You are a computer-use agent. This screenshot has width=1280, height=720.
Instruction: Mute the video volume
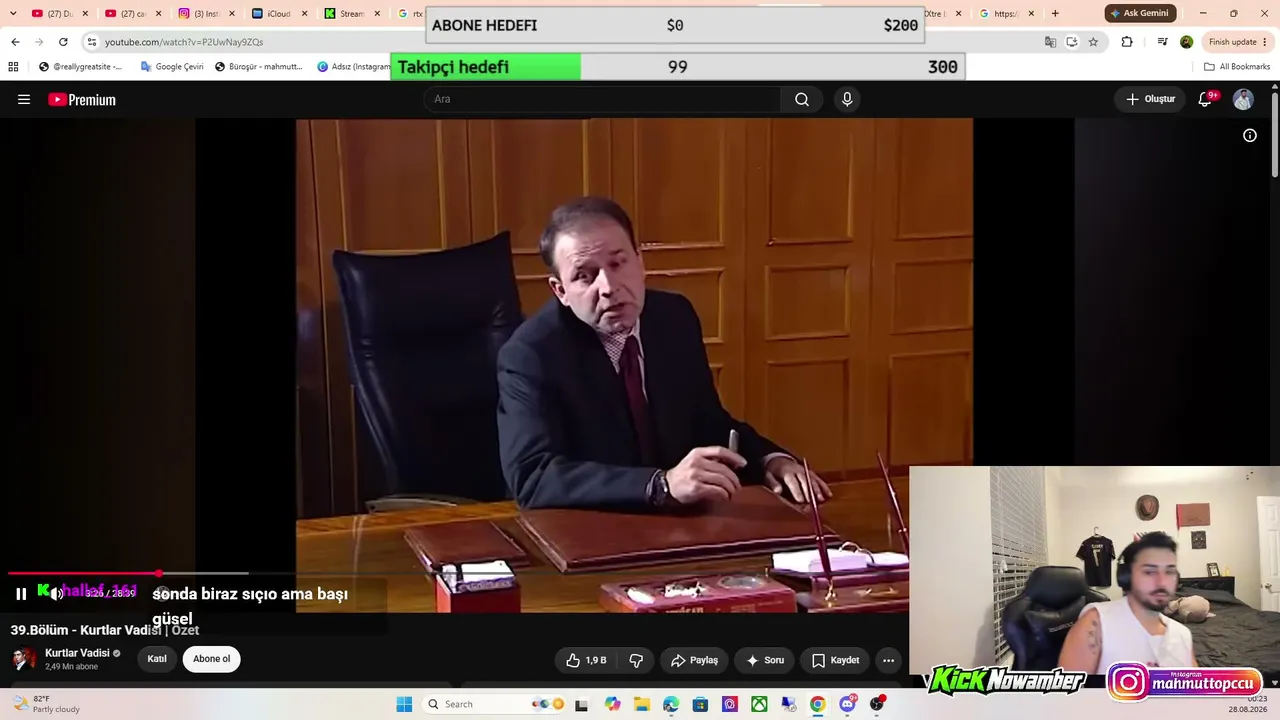[57, 594]
